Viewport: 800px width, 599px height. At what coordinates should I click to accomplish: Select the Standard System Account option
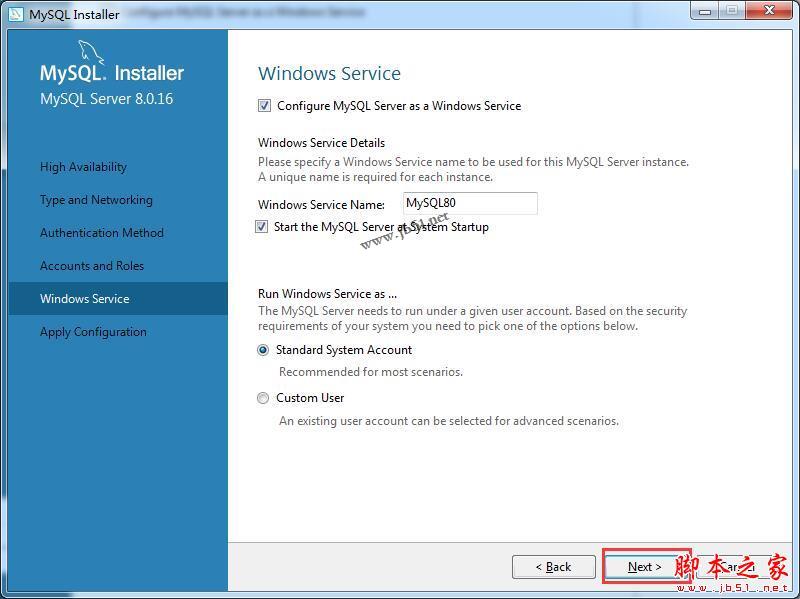(263, 350)
